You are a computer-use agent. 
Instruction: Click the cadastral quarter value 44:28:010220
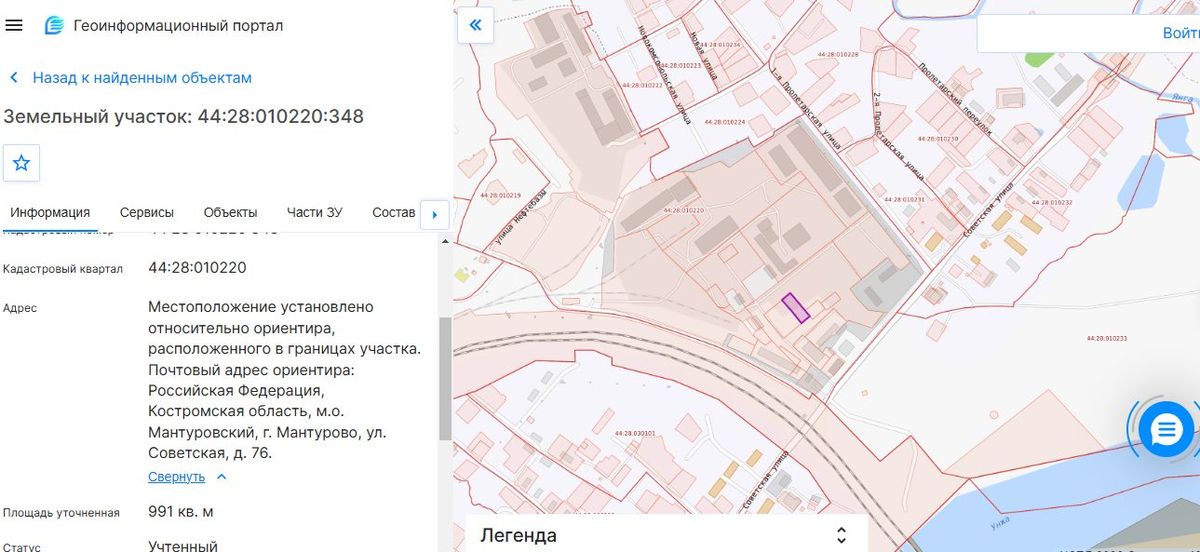tap(197, 268)
